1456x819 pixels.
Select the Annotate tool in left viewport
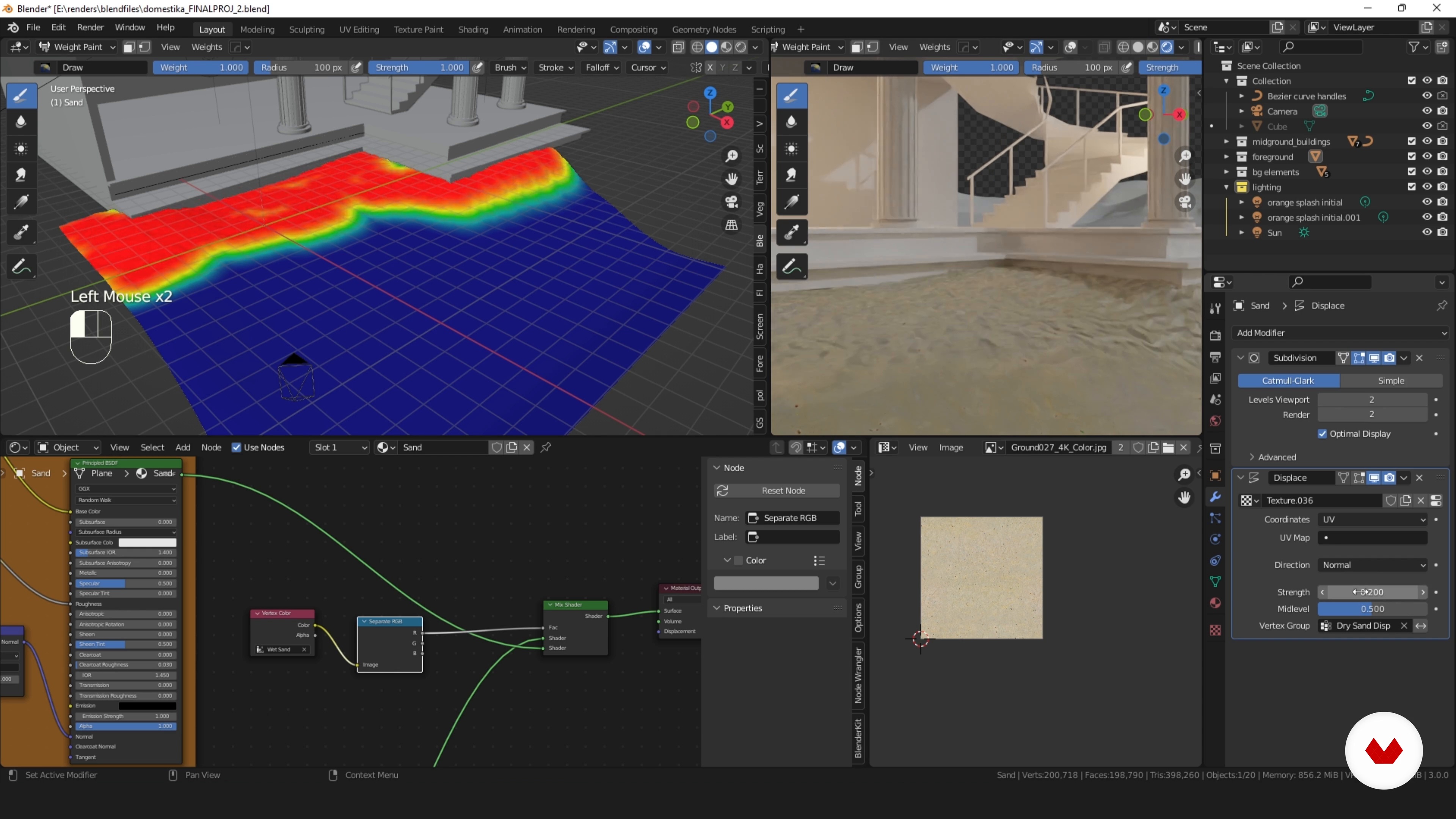click(21, 266)
